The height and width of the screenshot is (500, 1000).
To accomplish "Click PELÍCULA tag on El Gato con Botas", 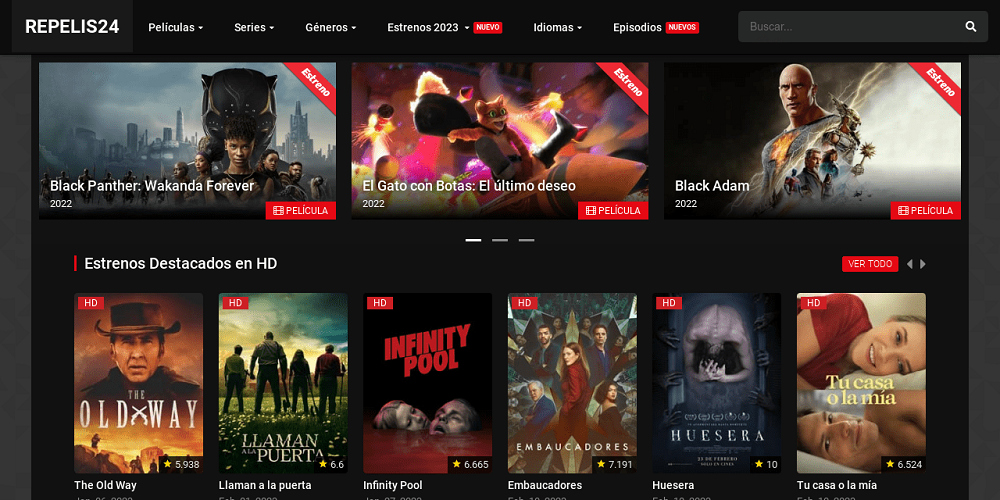I will pos(614,210).
